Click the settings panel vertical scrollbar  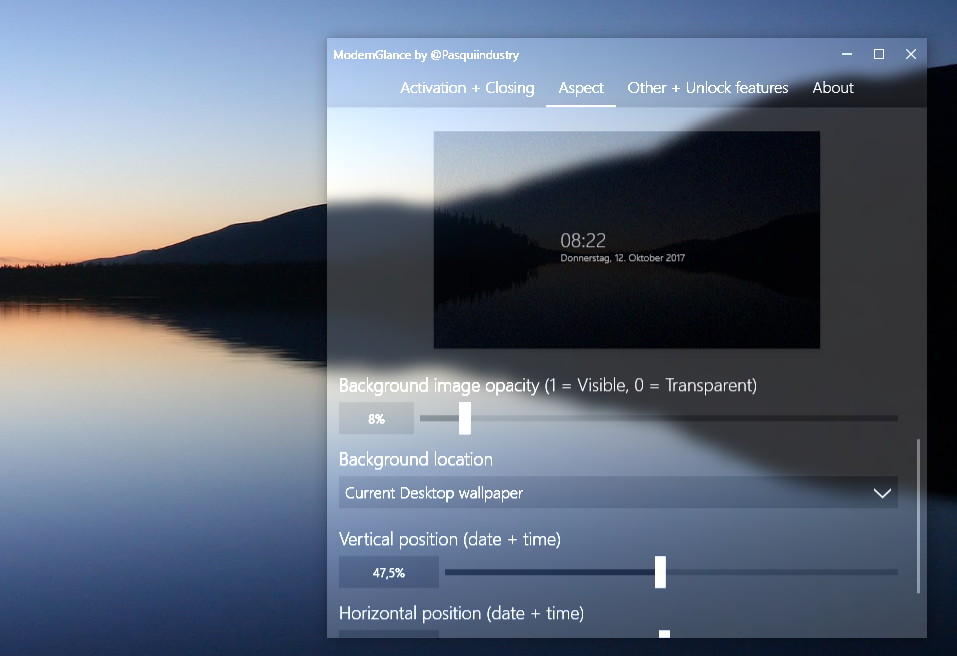[x=918, y=516]
